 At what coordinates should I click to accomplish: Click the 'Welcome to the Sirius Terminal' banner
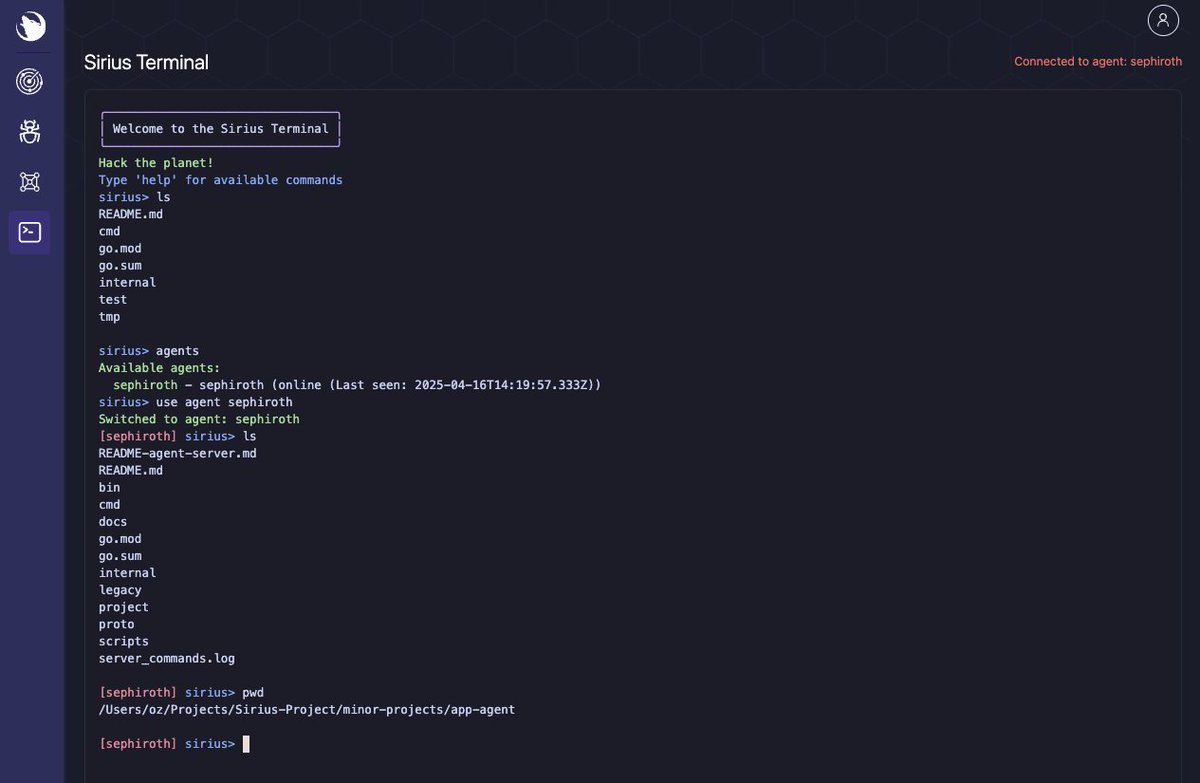tap(221, 129)
